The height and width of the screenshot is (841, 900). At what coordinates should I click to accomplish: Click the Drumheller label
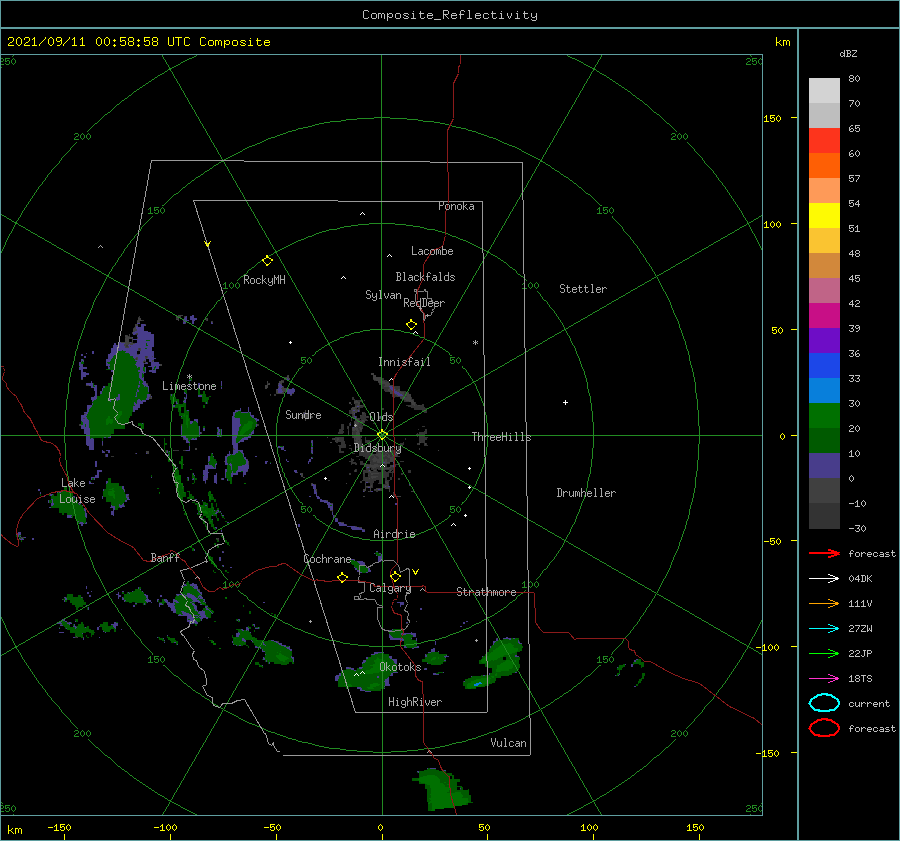point(586,493)
